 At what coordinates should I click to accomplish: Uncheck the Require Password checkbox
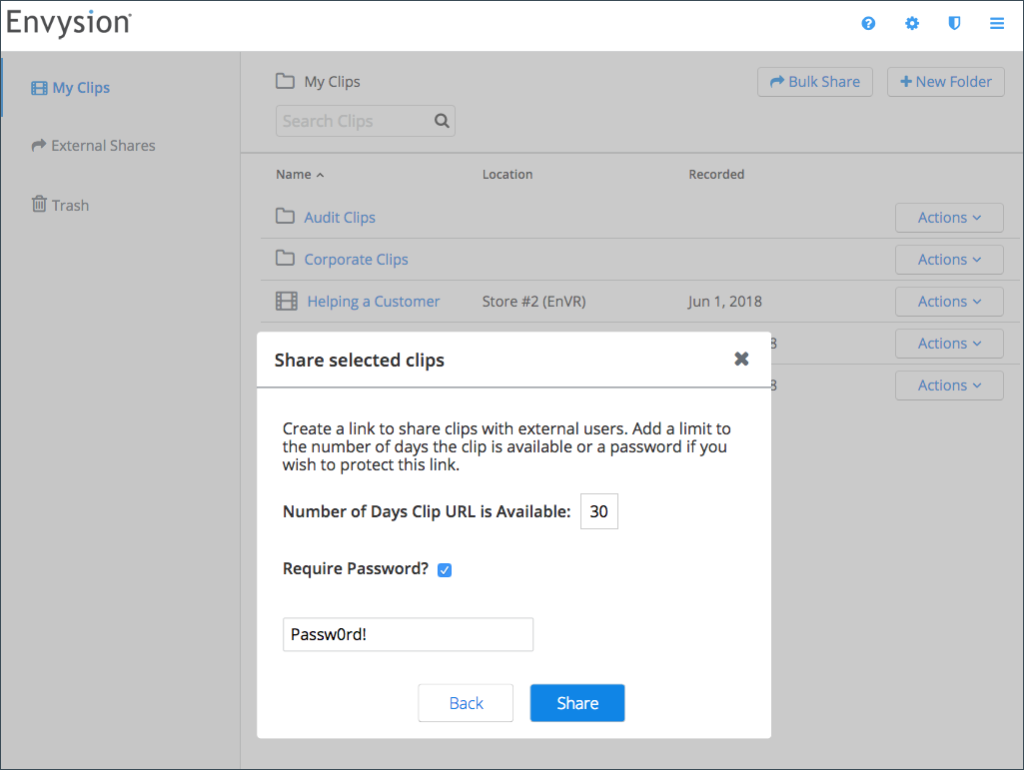pos(445,570)
